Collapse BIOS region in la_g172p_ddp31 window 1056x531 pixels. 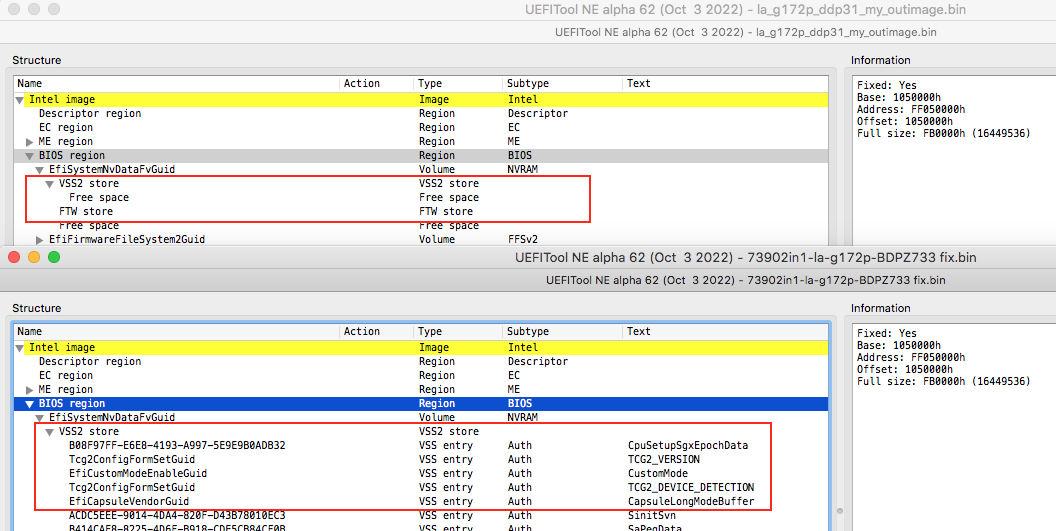[x=30, y=156]
